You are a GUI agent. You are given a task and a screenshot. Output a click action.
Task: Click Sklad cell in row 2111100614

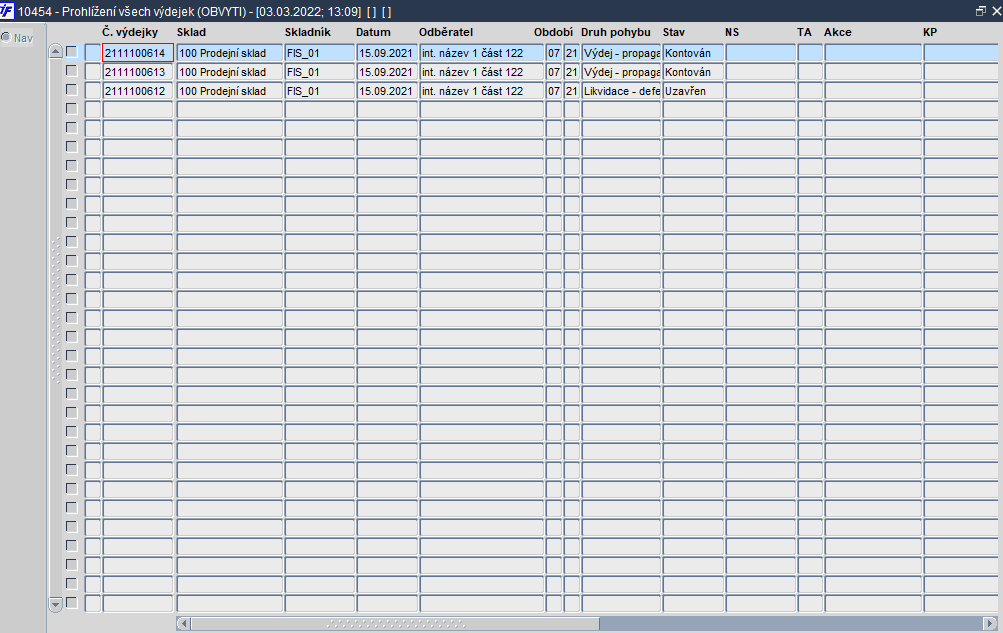coord(230,53)
